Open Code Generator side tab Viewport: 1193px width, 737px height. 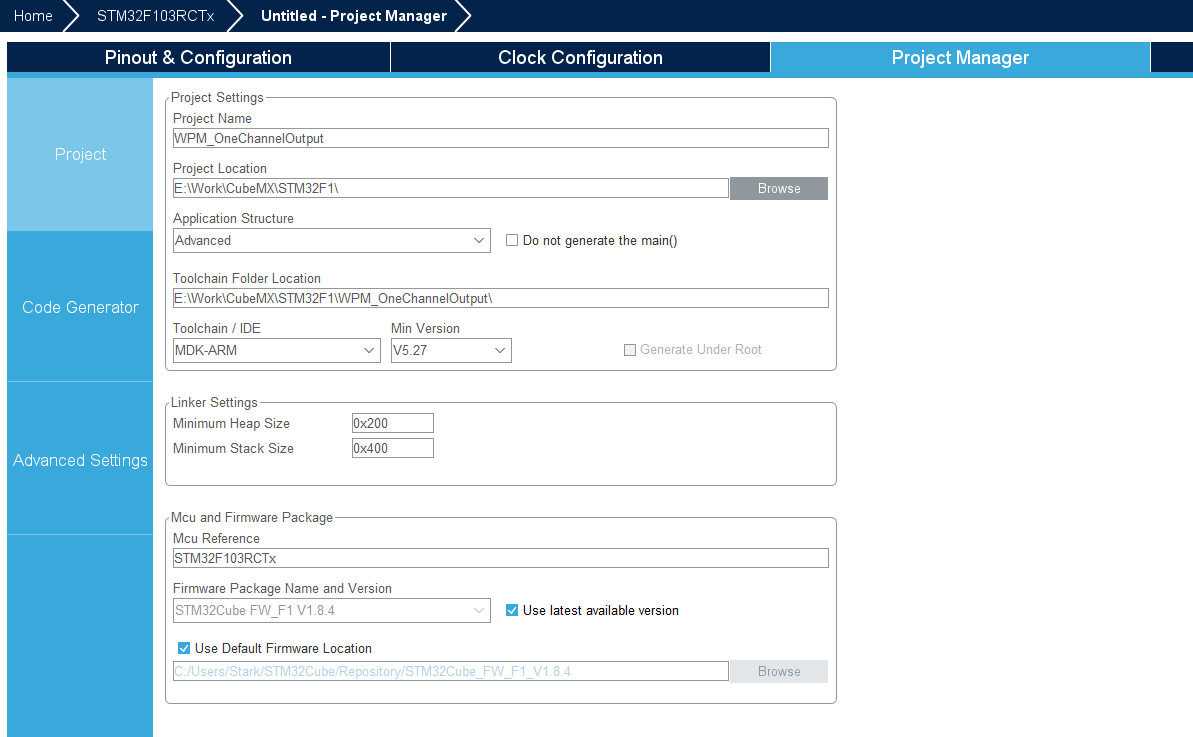click(x=80, y=307)
